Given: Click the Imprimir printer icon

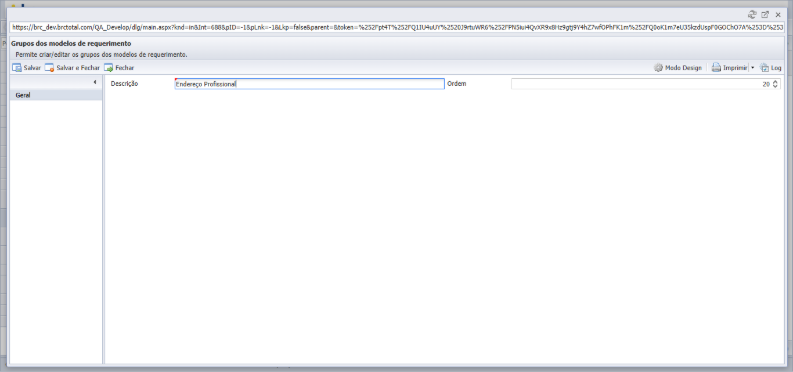Looking at the screenshot, I should coord(716,68).
